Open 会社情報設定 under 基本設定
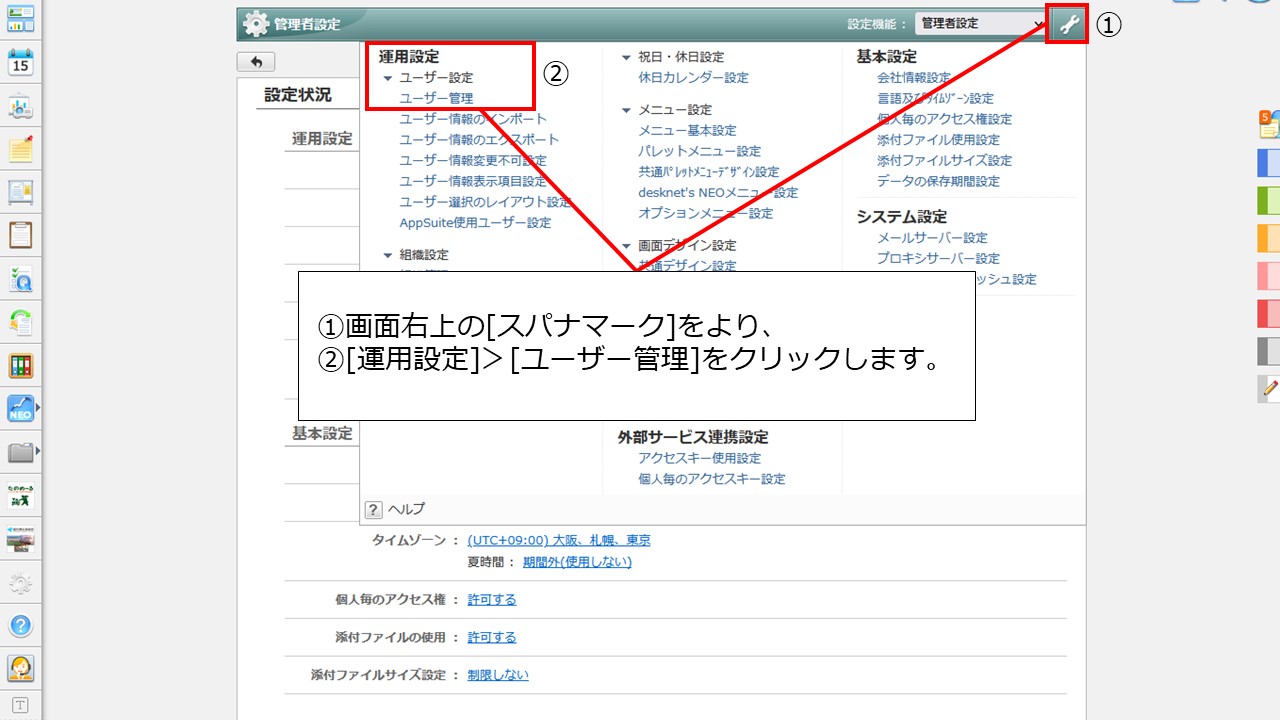Image resolution: width=1280 pixels, height=720 pixels. point(913,78)
